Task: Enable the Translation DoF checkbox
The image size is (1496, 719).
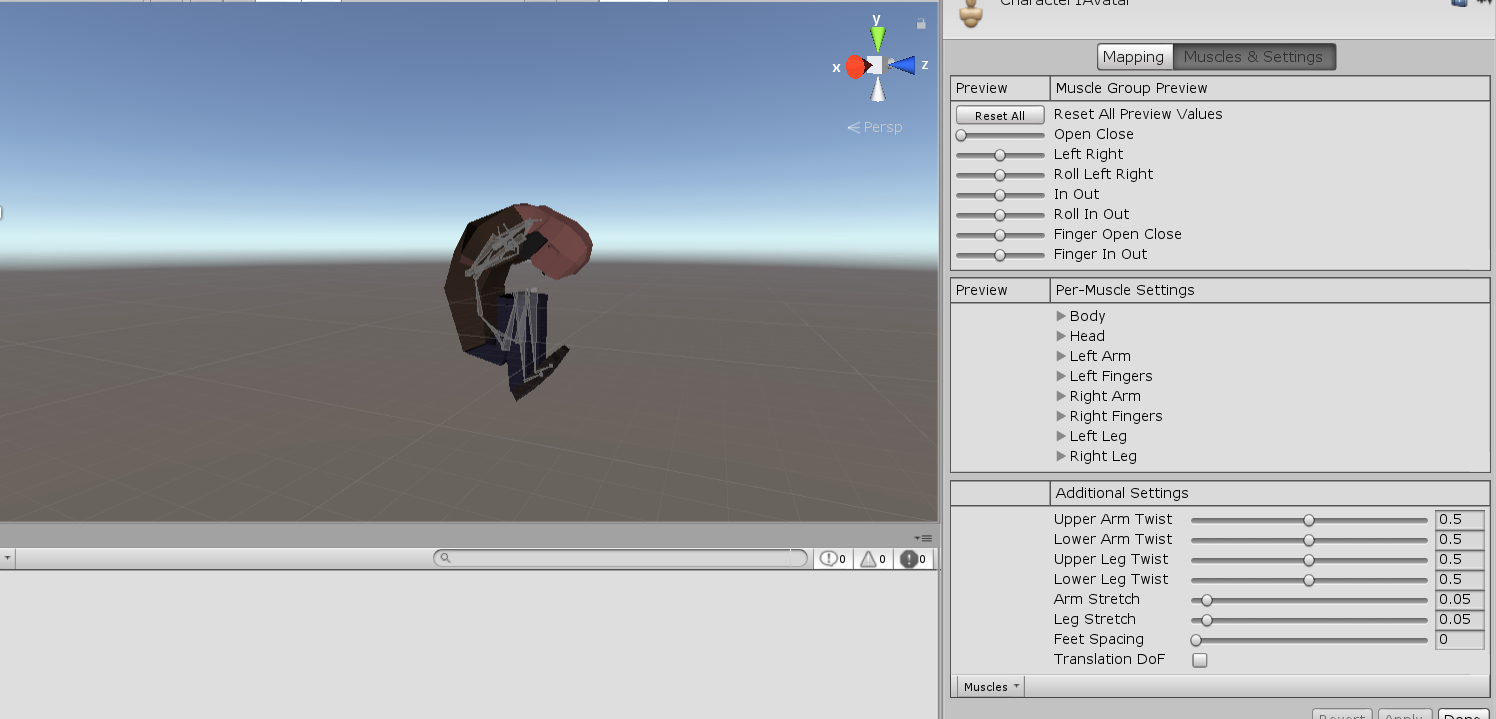Action: (1199, 660)
